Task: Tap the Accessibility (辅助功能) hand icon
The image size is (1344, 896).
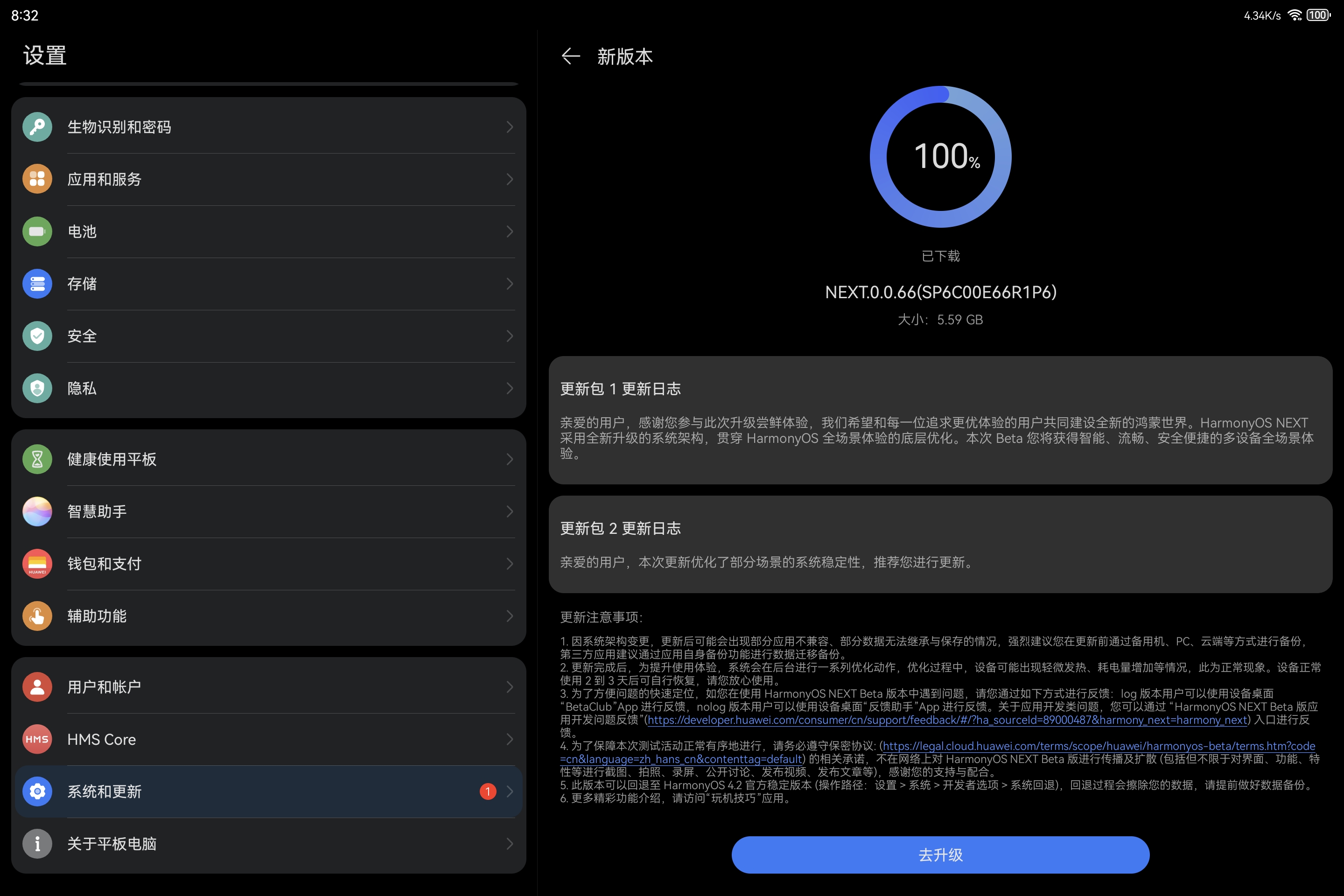Action: point(37,616)
